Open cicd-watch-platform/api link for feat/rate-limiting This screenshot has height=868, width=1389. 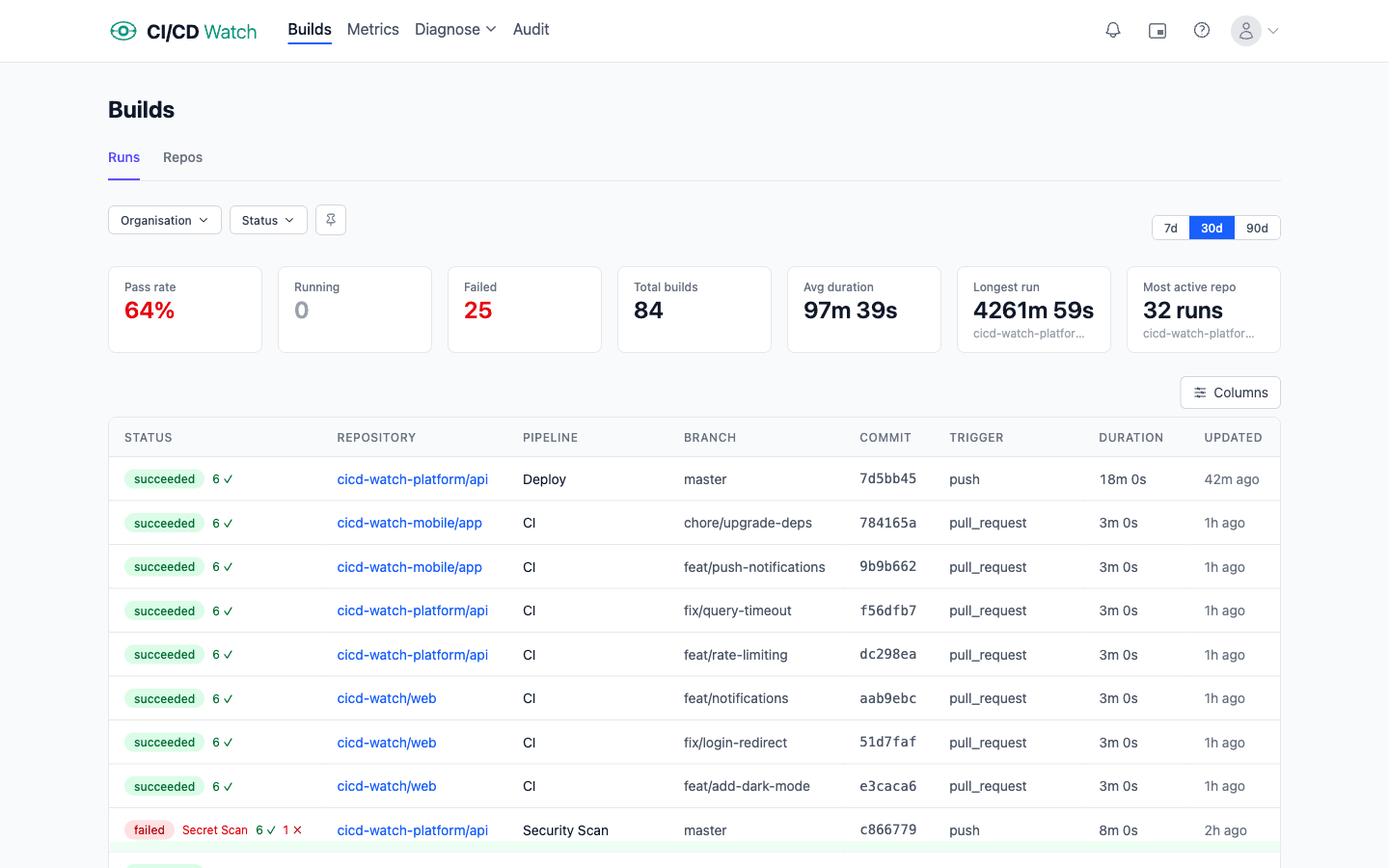point(413,655)
